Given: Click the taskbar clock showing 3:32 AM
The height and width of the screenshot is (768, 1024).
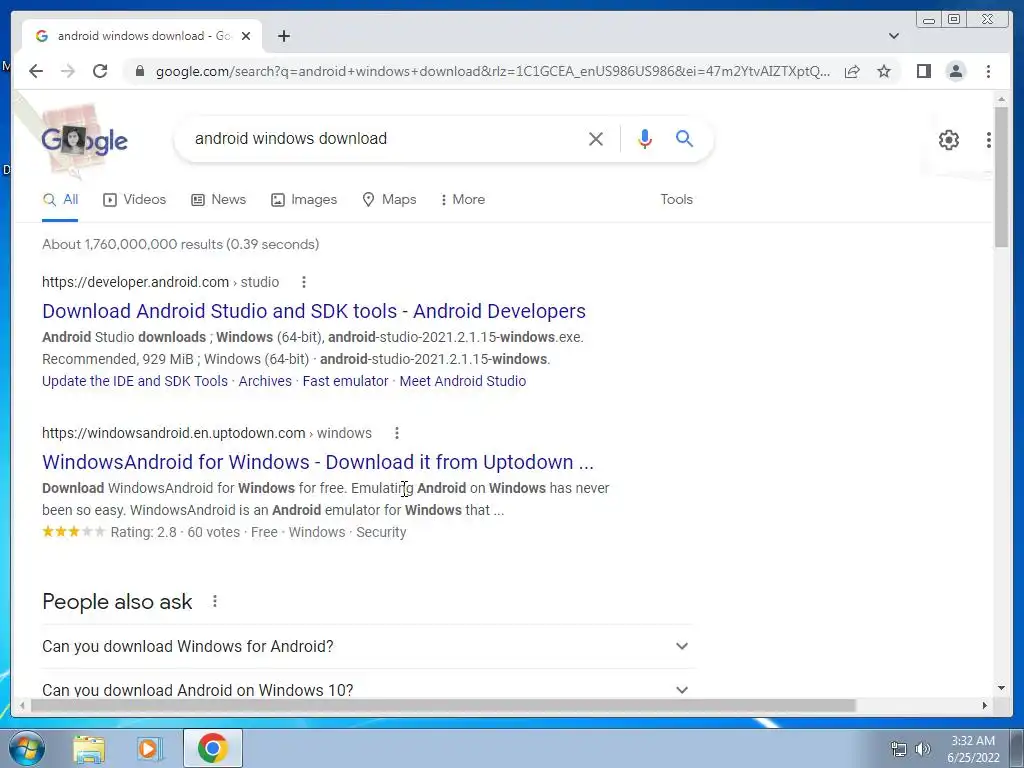Looking at the screenshot, I should click(973, 749).
